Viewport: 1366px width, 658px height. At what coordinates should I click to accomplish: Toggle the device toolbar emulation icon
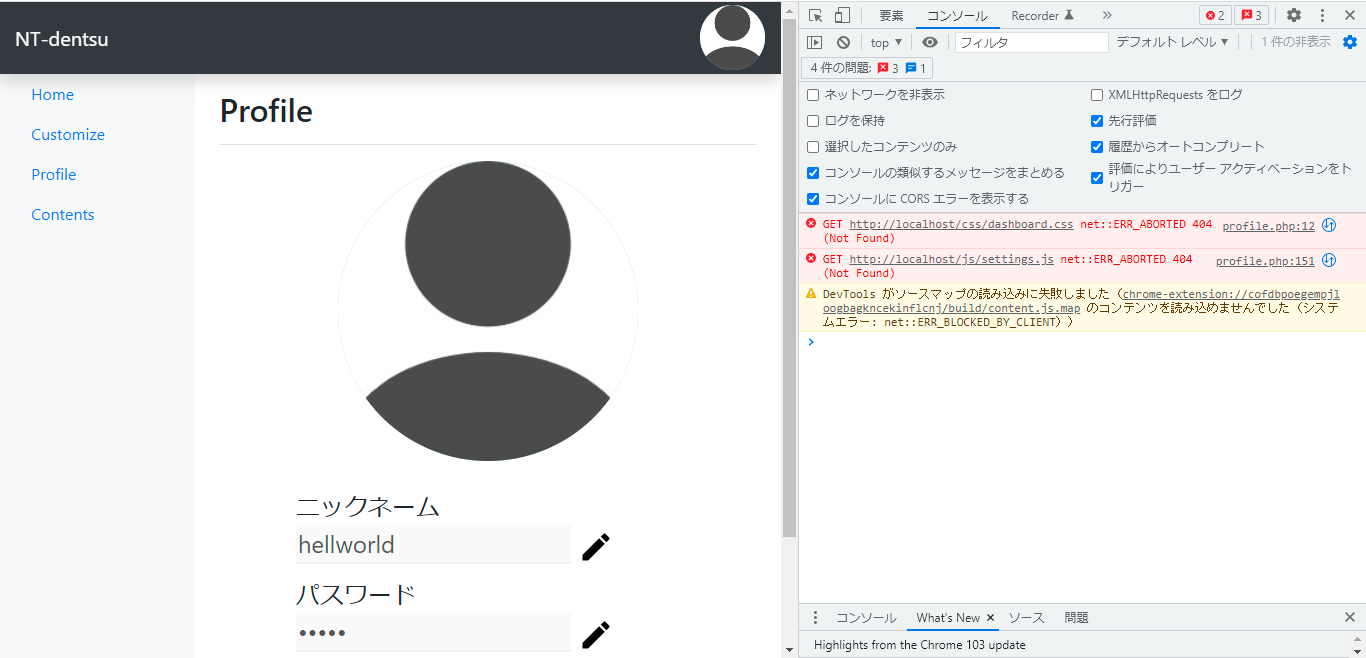point(839,15)
